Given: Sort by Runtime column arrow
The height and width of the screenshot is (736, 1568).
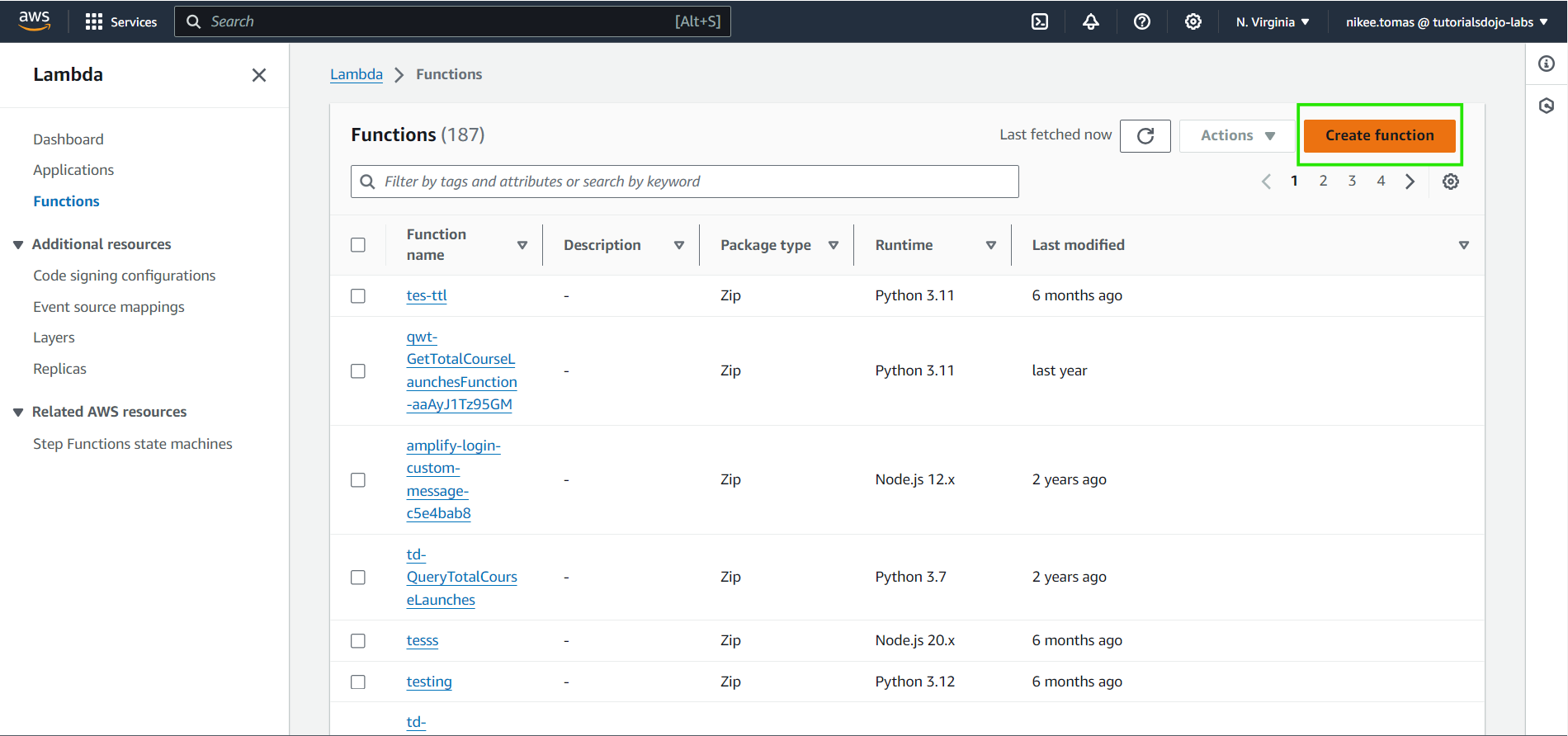Looking at the screenshot, I should (991, 245).
